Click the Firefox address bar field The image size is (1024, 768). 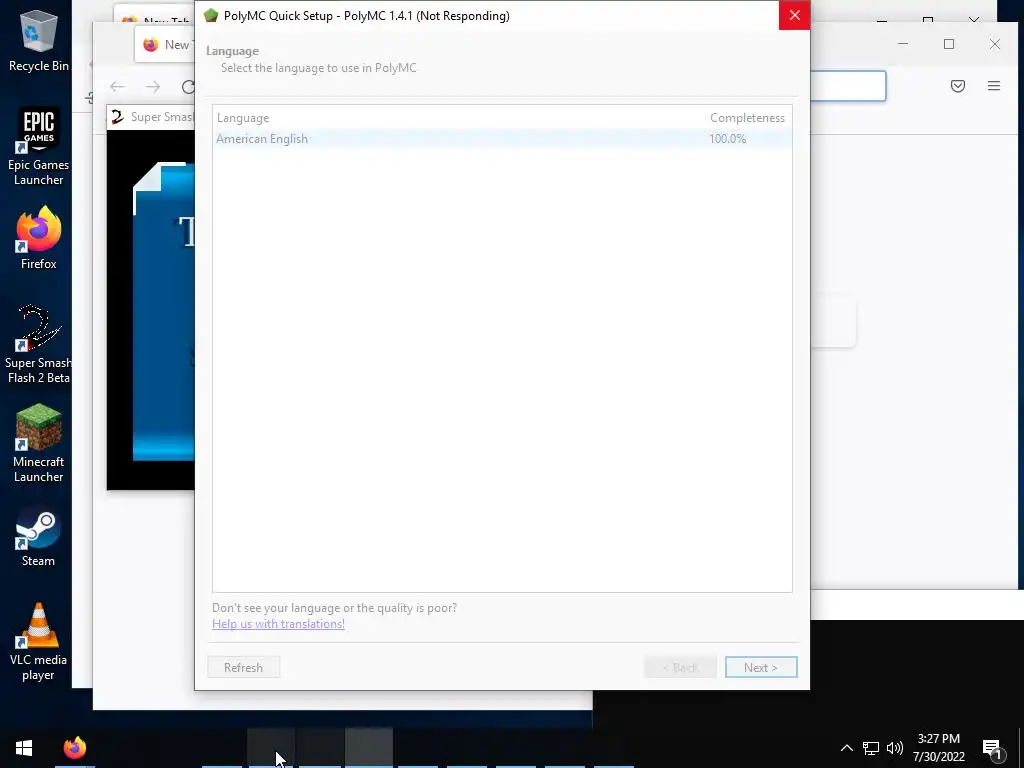coord(848,86)
